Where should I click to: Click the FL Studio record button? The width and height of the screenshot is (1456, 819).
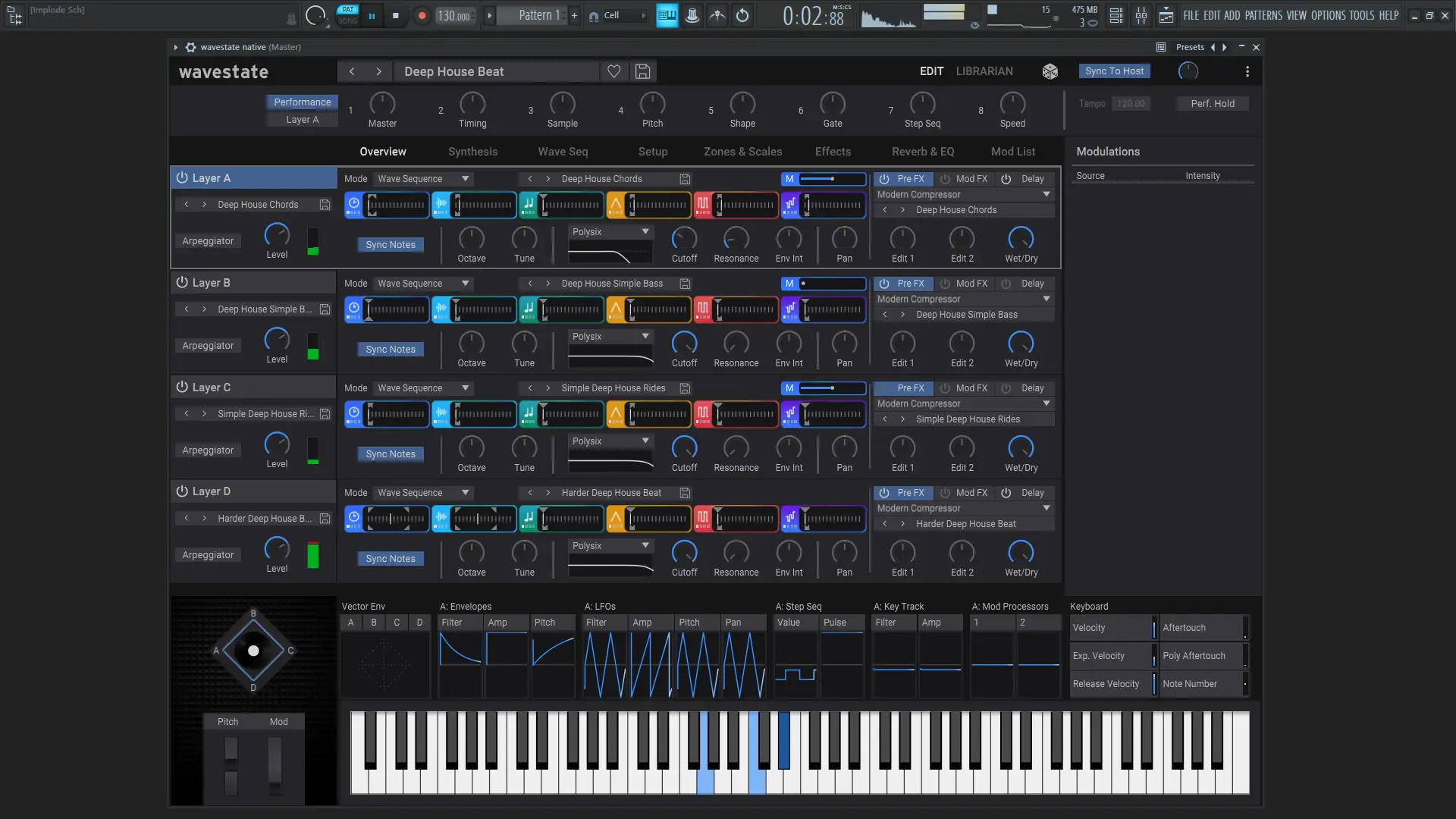[422, 15]
